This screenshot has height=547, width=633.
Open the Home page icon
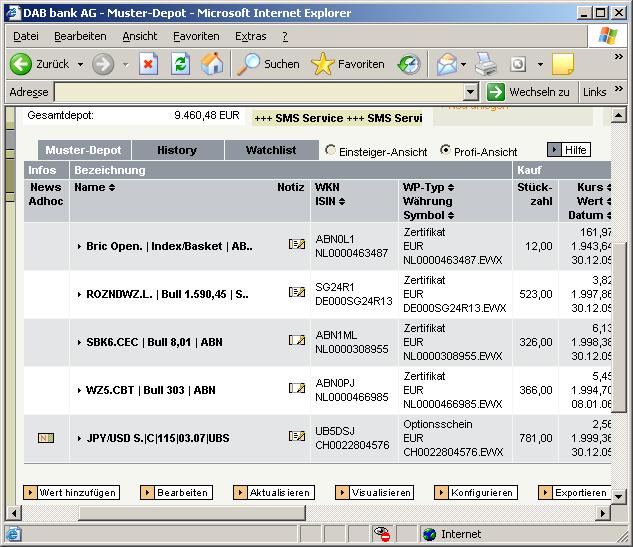point(212,64)
